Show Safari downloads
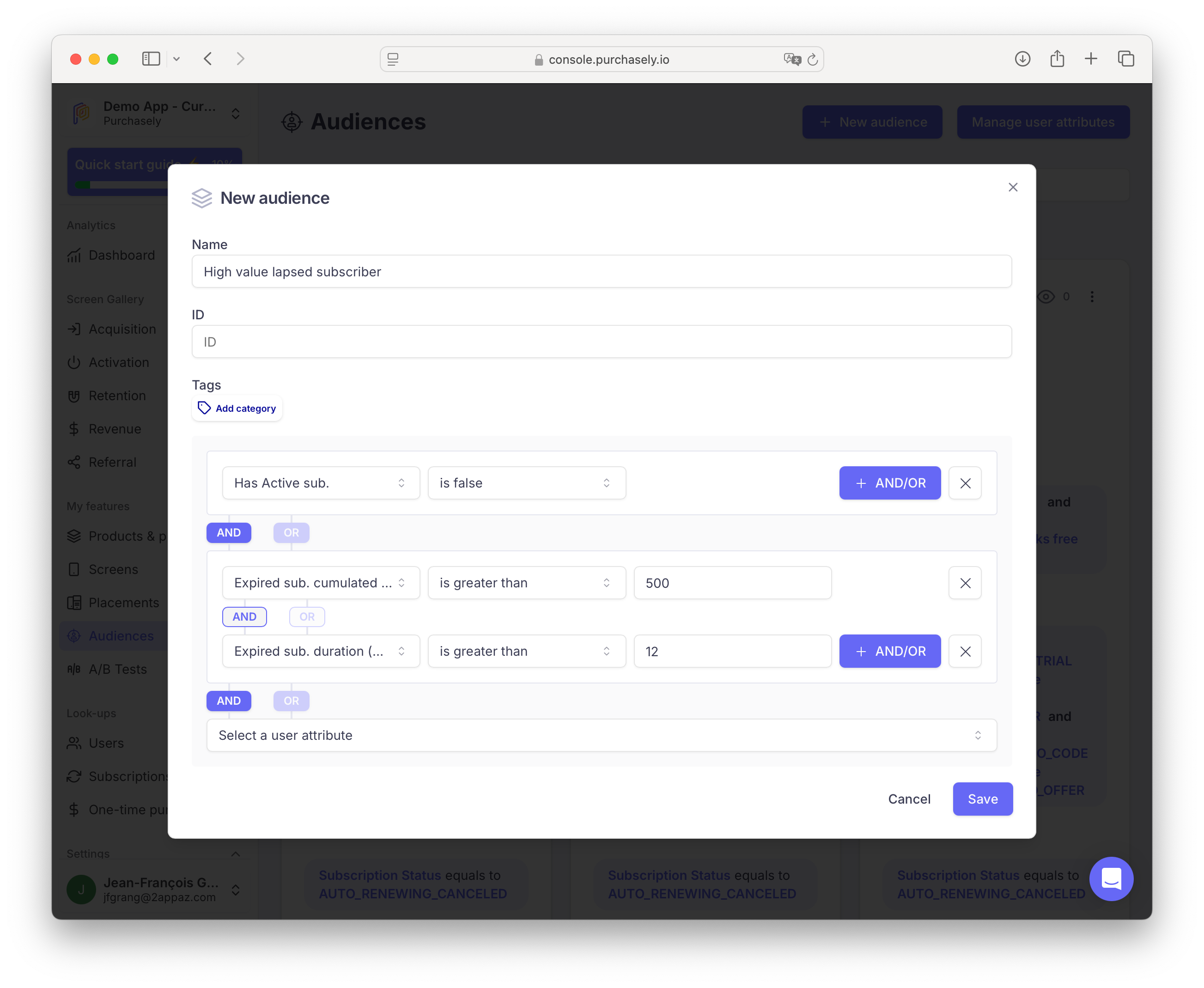The height and width of the screenshot is (988, 1204). click(x=1022, y=59)
